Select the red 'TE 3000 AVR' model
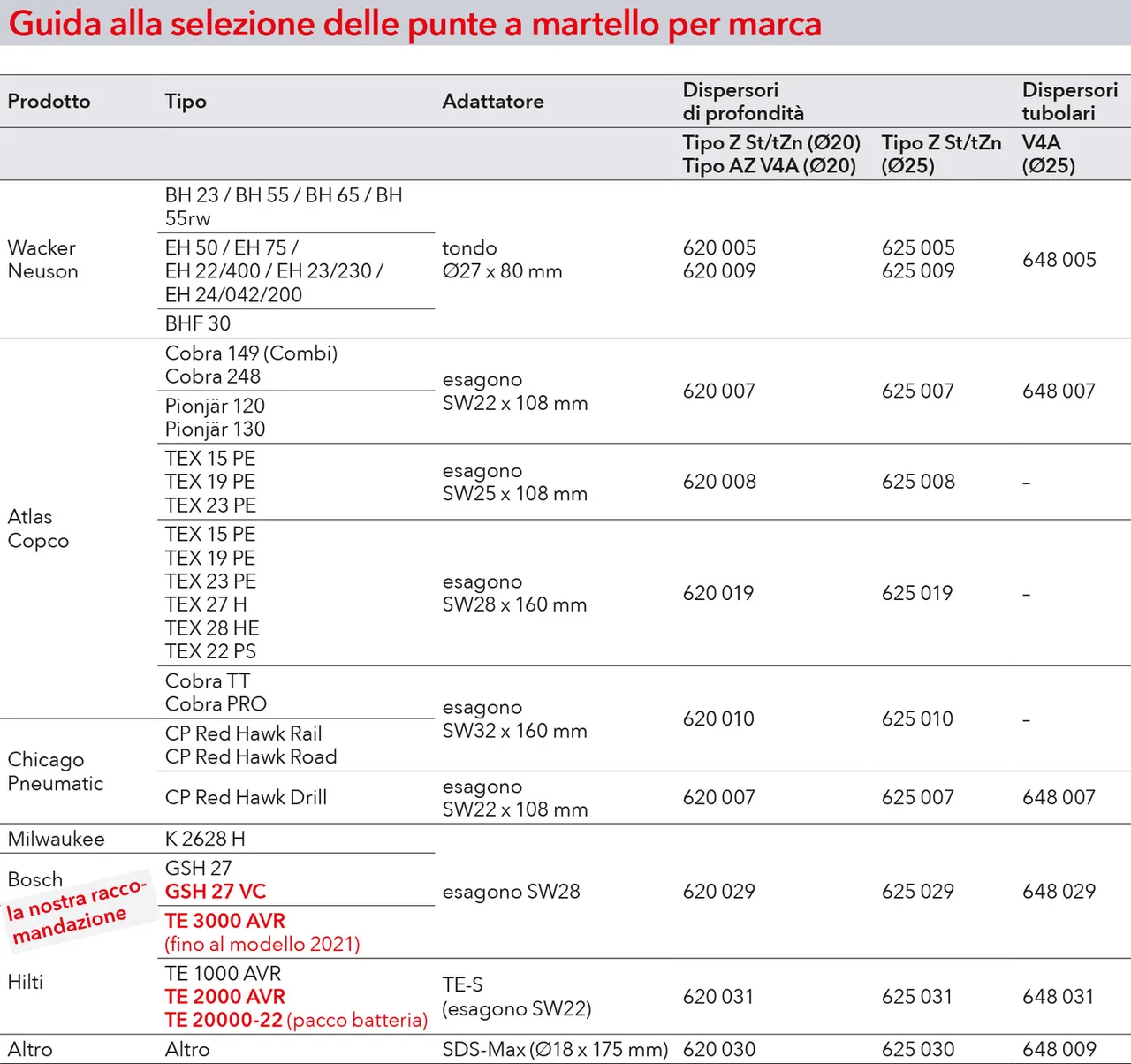Screen dimensions: 1131x1064 click(224, 921)
